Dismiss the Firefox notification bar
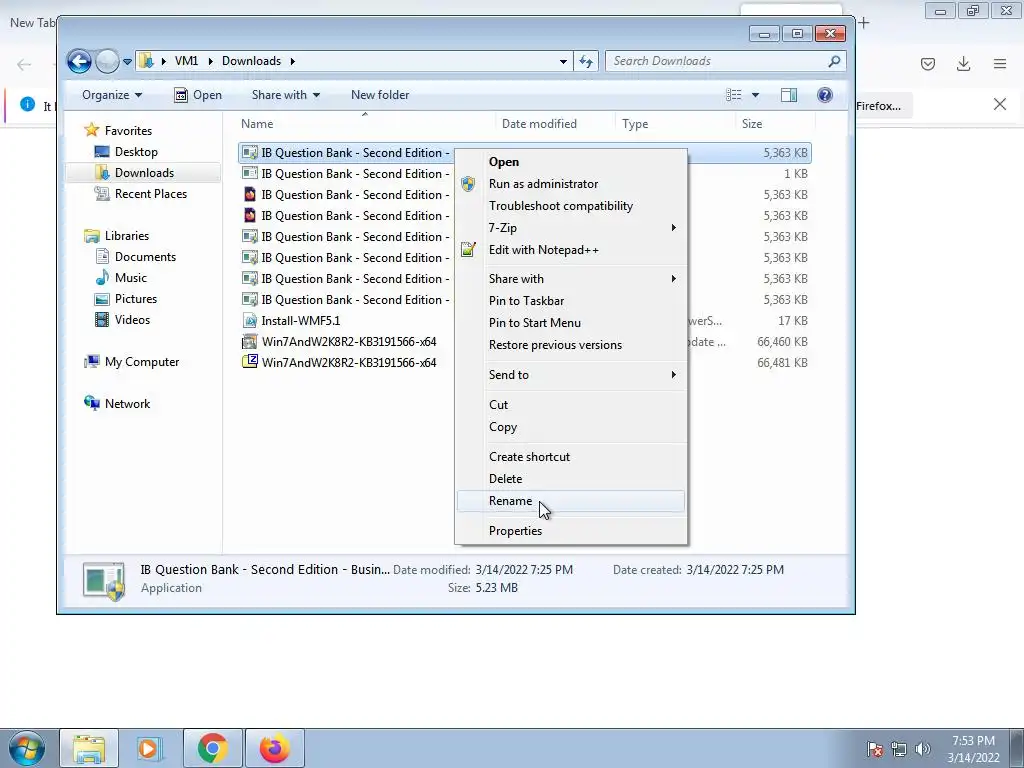This screenshot has width=1024, height=768. pyautogui.click(x=1000, y=104)
